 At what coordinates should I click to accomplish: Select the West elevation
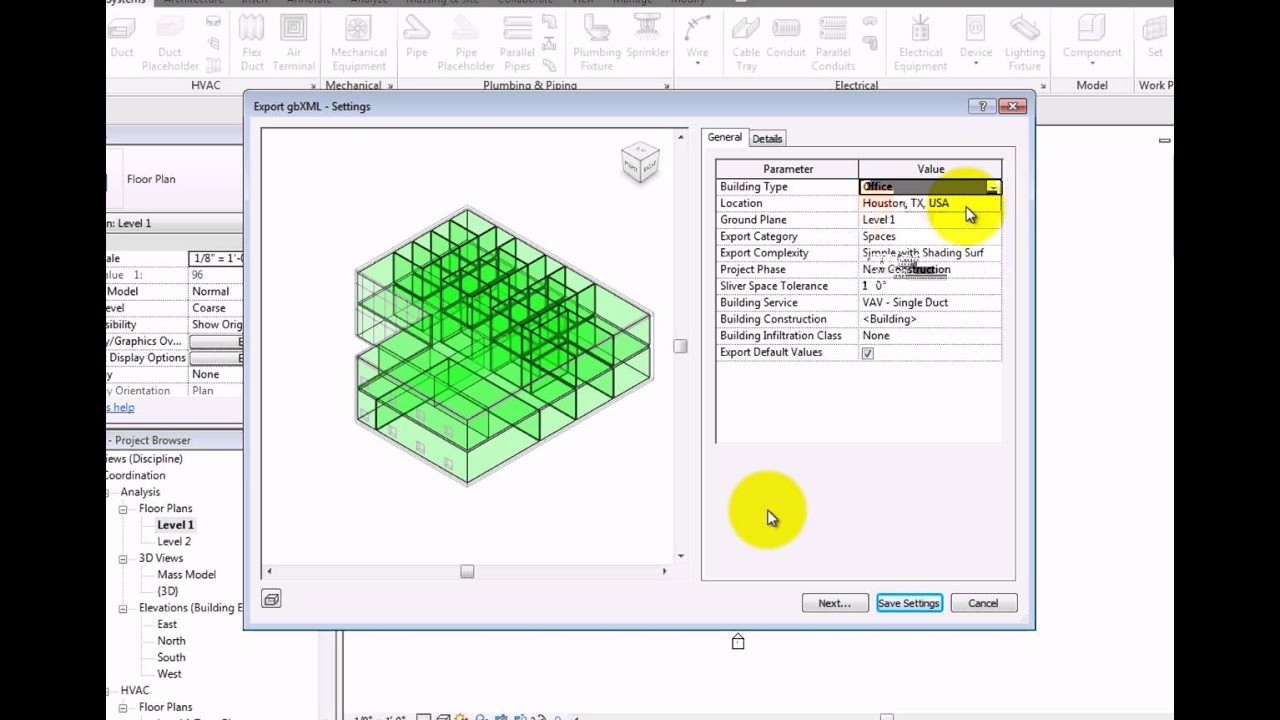[169, 674]
